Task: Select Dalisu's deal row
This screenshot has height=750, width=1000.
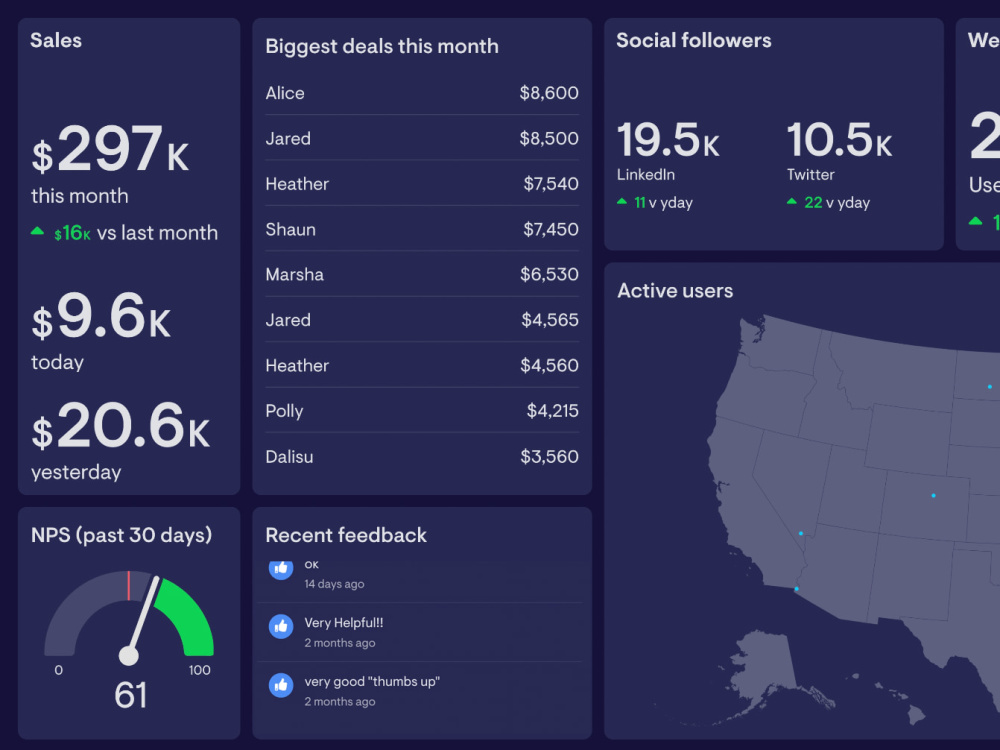Action: (x=422, y=457)
